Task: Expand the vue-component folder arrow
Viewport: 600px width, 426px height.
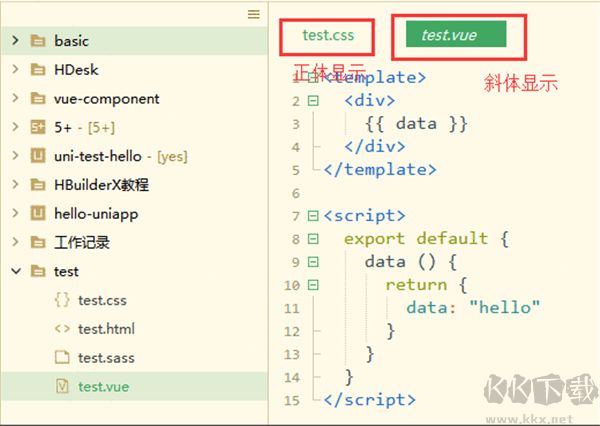Action: click(x=15, y=99)
